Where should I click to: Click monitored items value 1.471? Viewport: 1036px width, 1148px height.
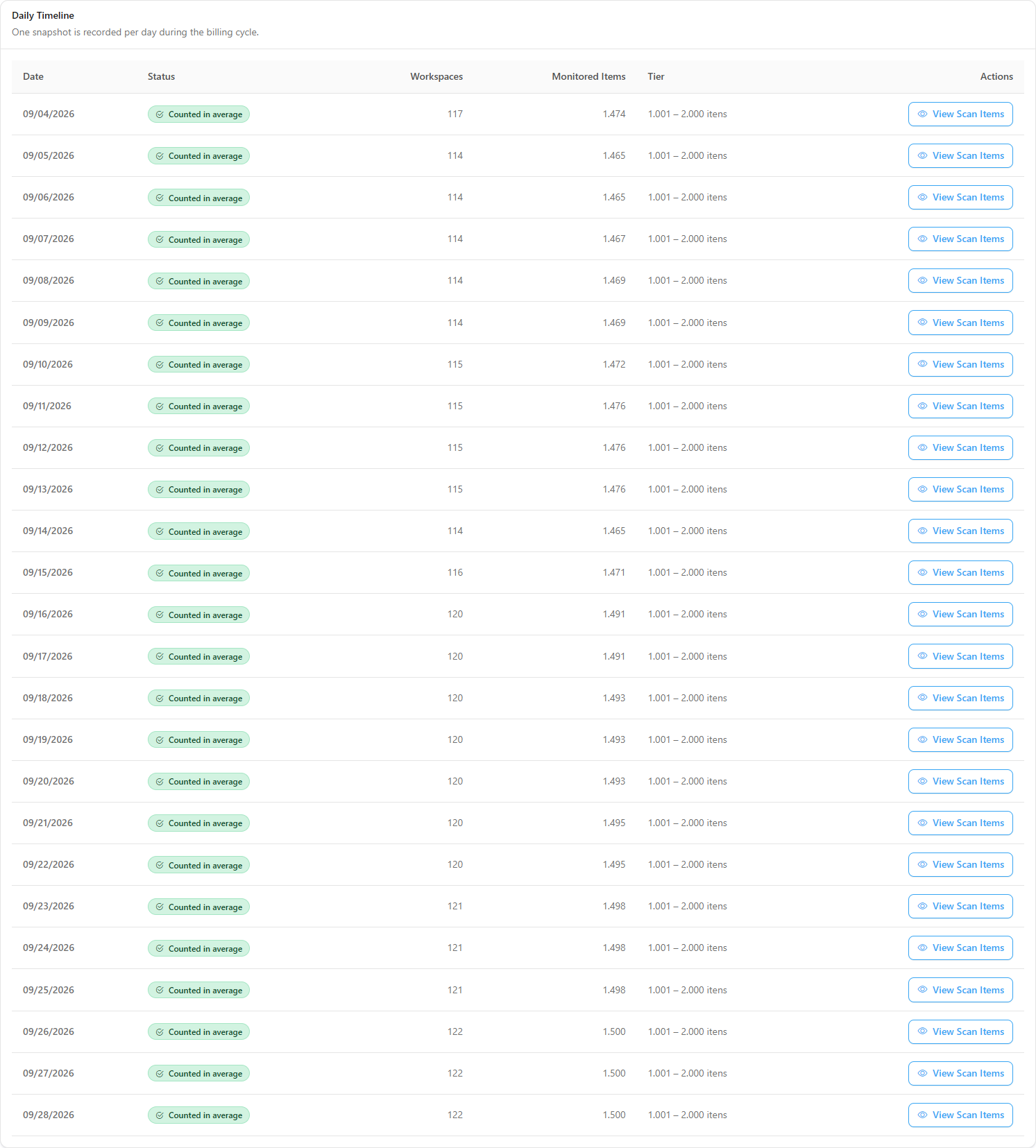(614, 572)
